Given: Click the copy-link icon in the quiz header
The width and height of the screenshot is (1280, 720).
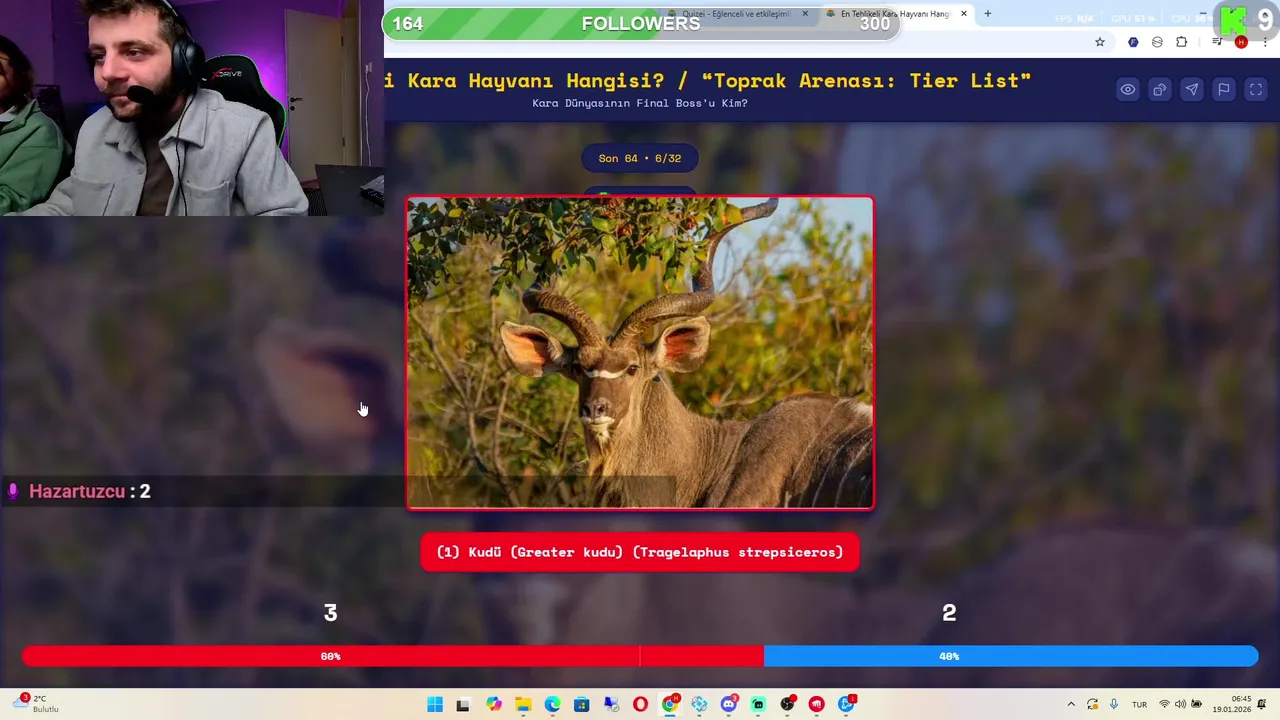Looking at the screenshot, I should click(x=1160, y=90).
